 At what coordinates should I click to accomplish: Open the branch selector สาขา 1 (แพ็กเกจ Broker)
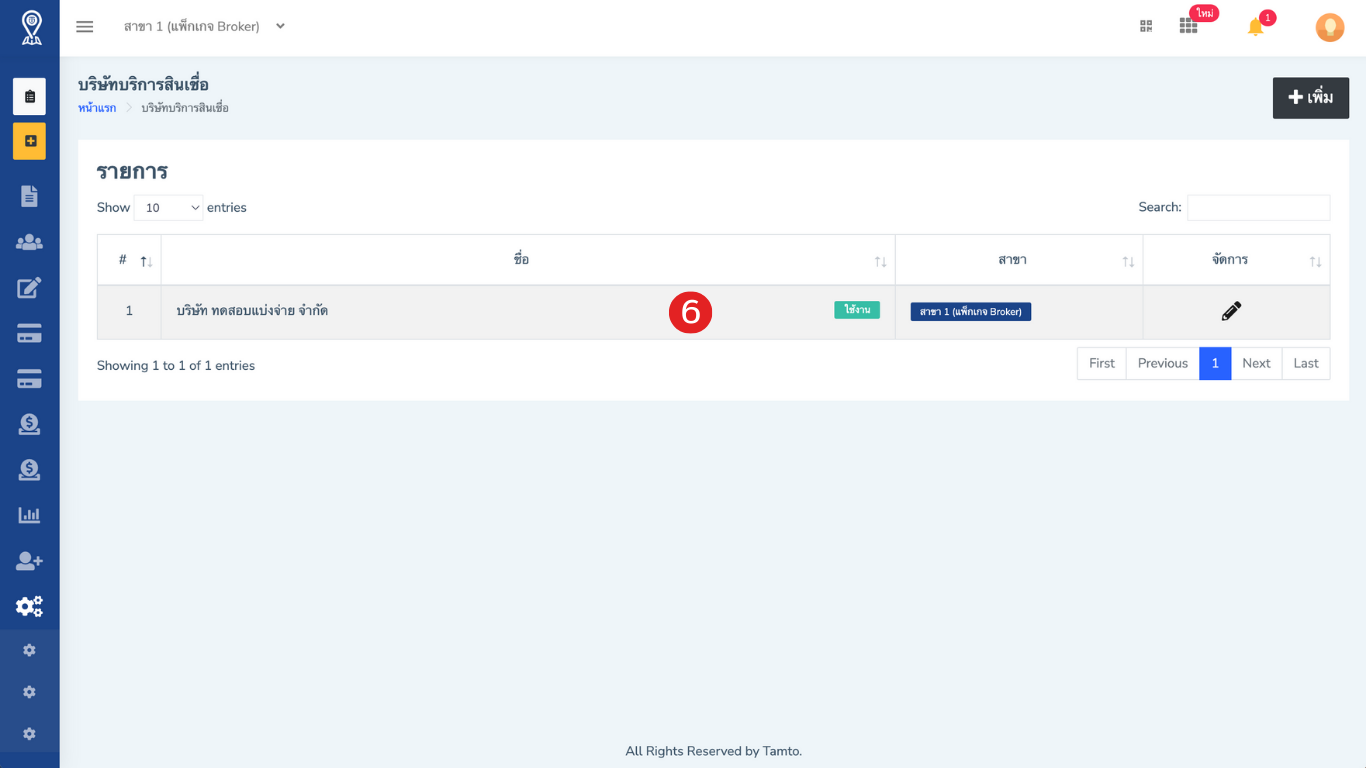204,27
